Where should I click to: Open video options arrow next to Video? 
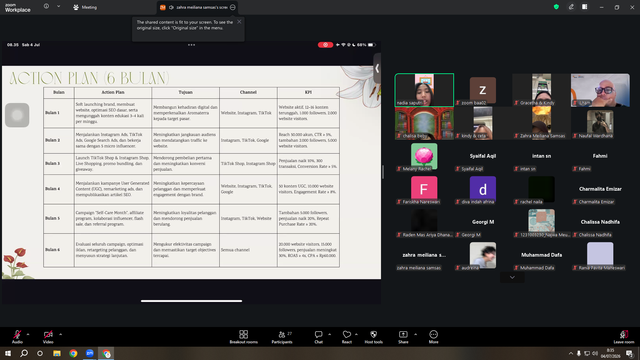coord(60,334)
